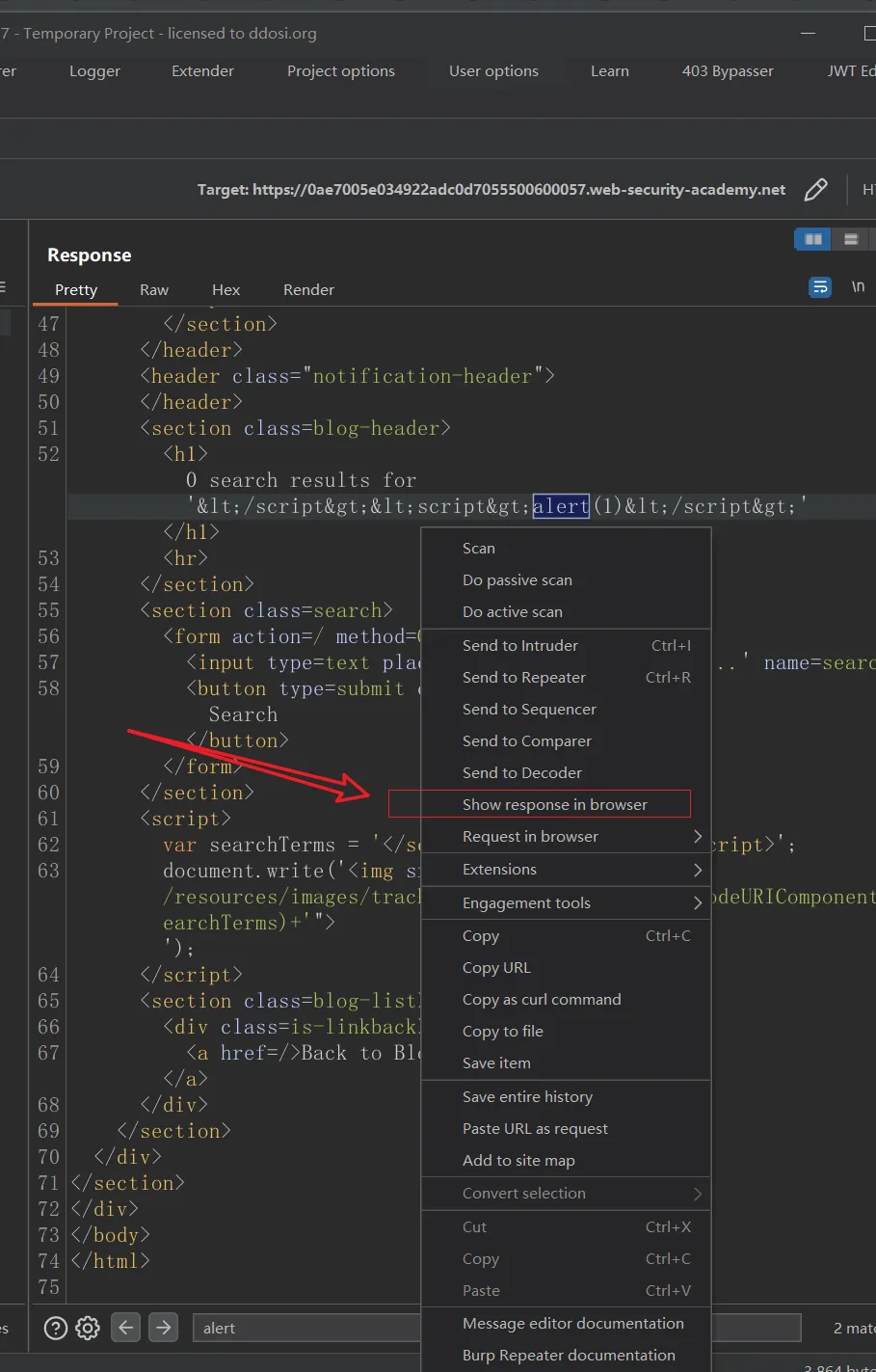Switch to top-bottom layout icon

point(851,239)
